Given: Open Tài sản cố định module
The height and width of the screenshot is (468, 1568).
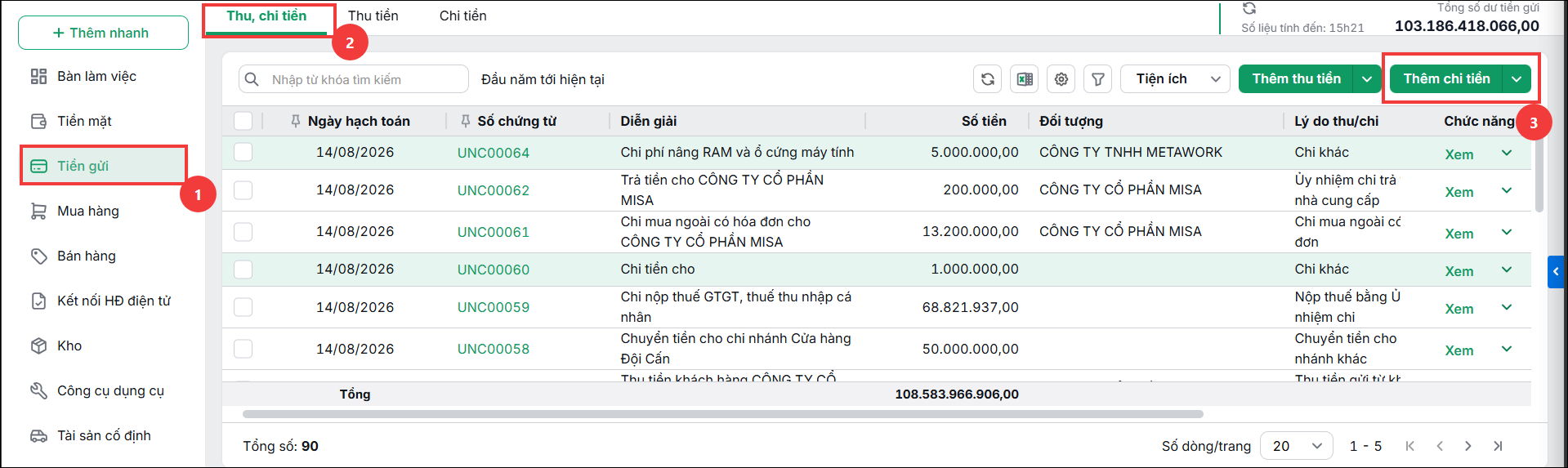Looking at the screenshot, I should [x=91, y=435].
